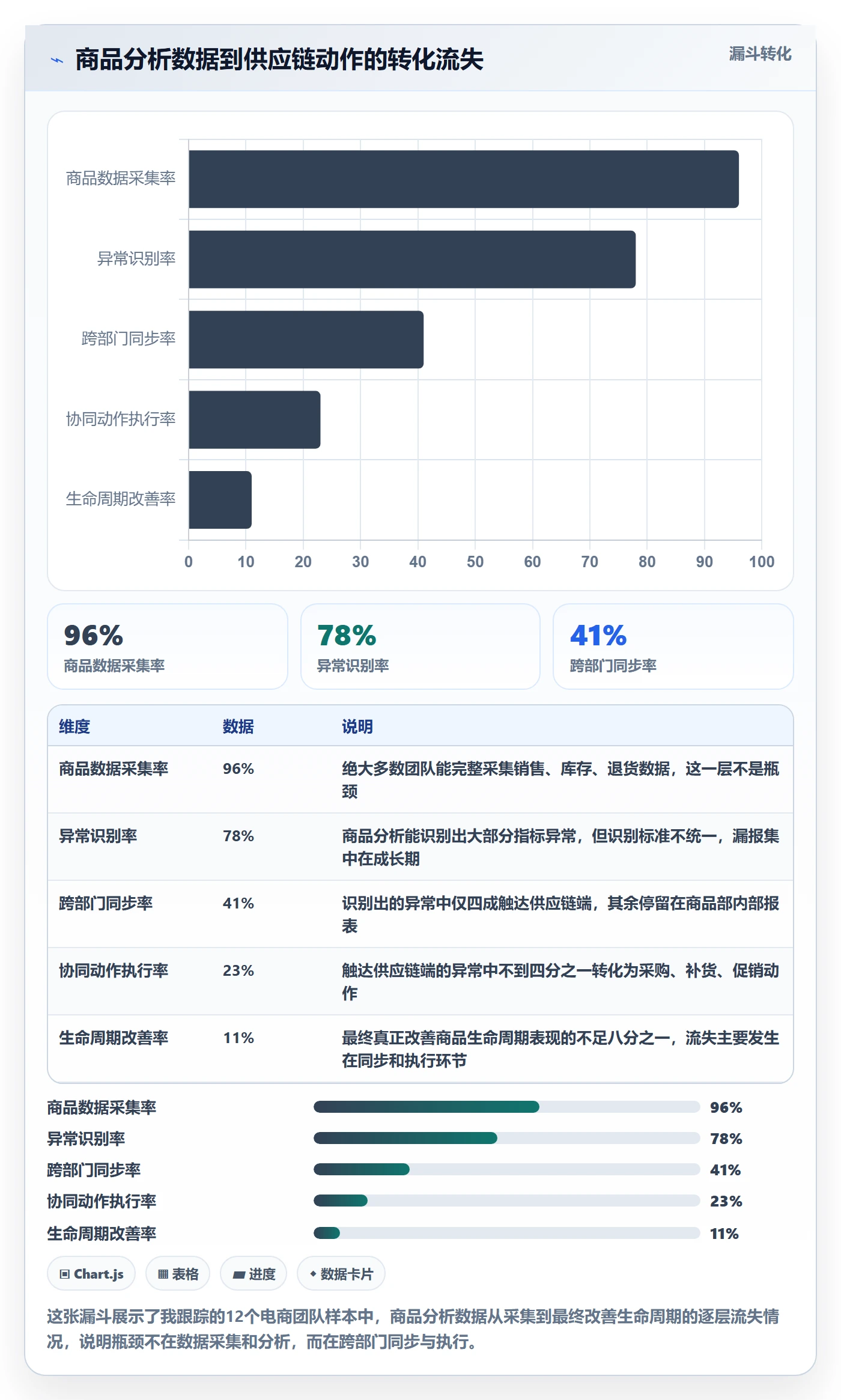Click the 跨部门同步率 progress bar

coord(507,1169)
